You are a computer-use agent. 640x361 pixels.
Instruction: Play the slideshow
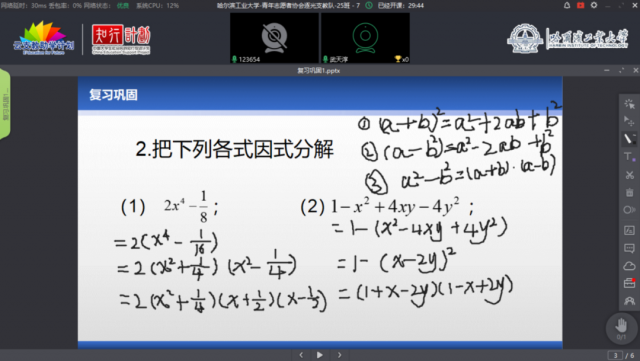(x=320, y=355)
